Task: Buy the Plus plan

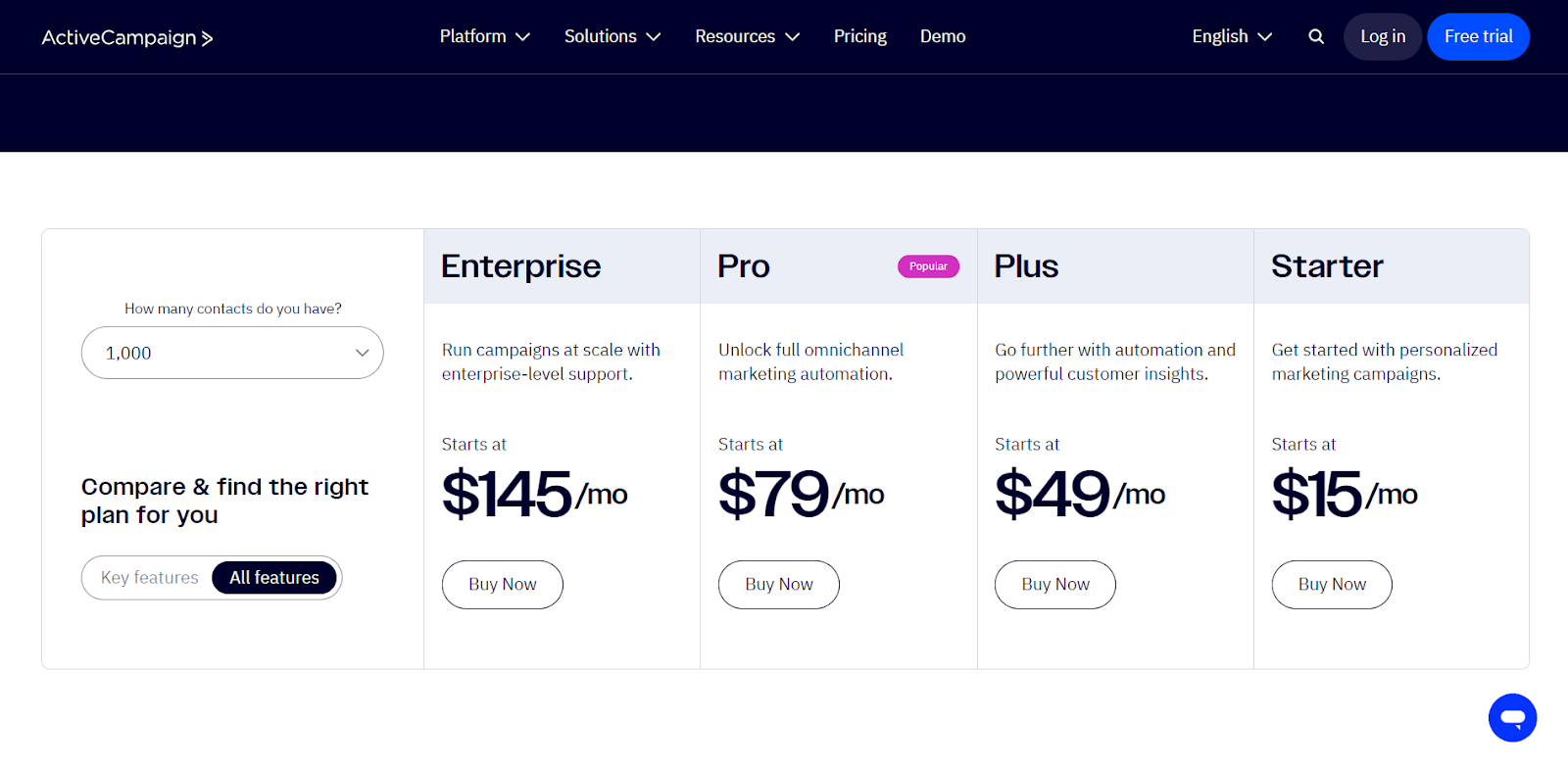Action: pos(1054,584)
